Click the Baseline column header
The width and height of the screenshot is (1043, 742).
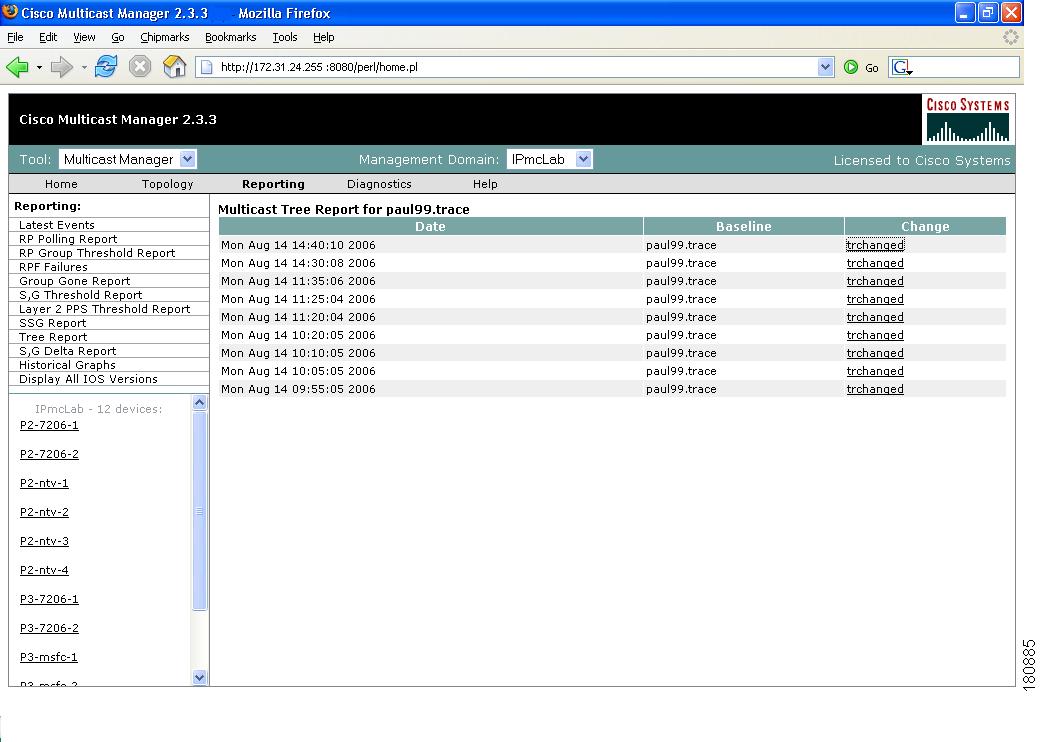coord(744,226)
